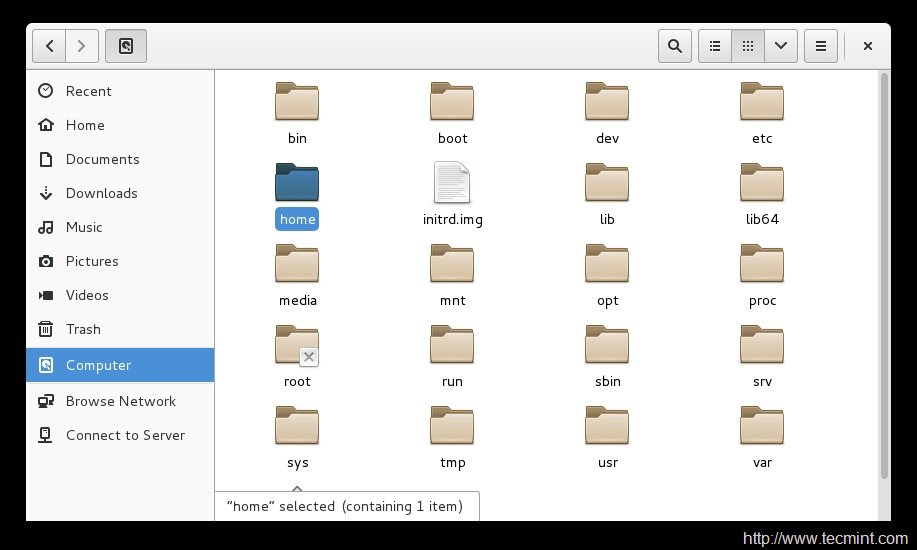Select the usr folder

pyautogui.click(x=607, y=427)
